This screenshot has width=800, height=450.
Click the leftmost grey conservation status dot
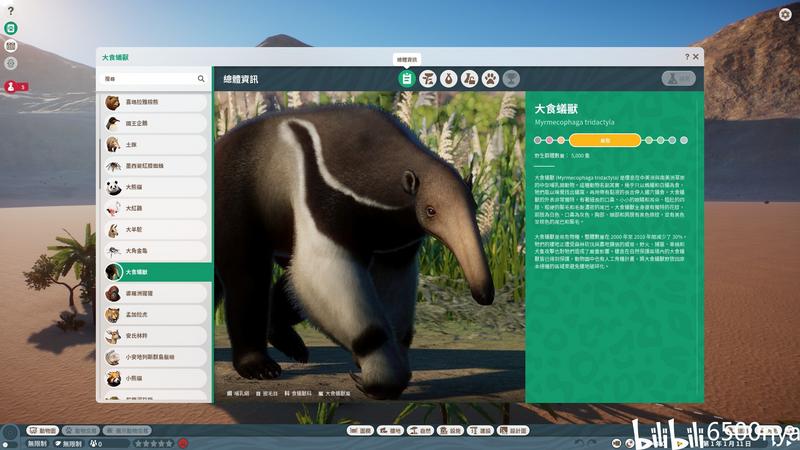tap(538, 140)
